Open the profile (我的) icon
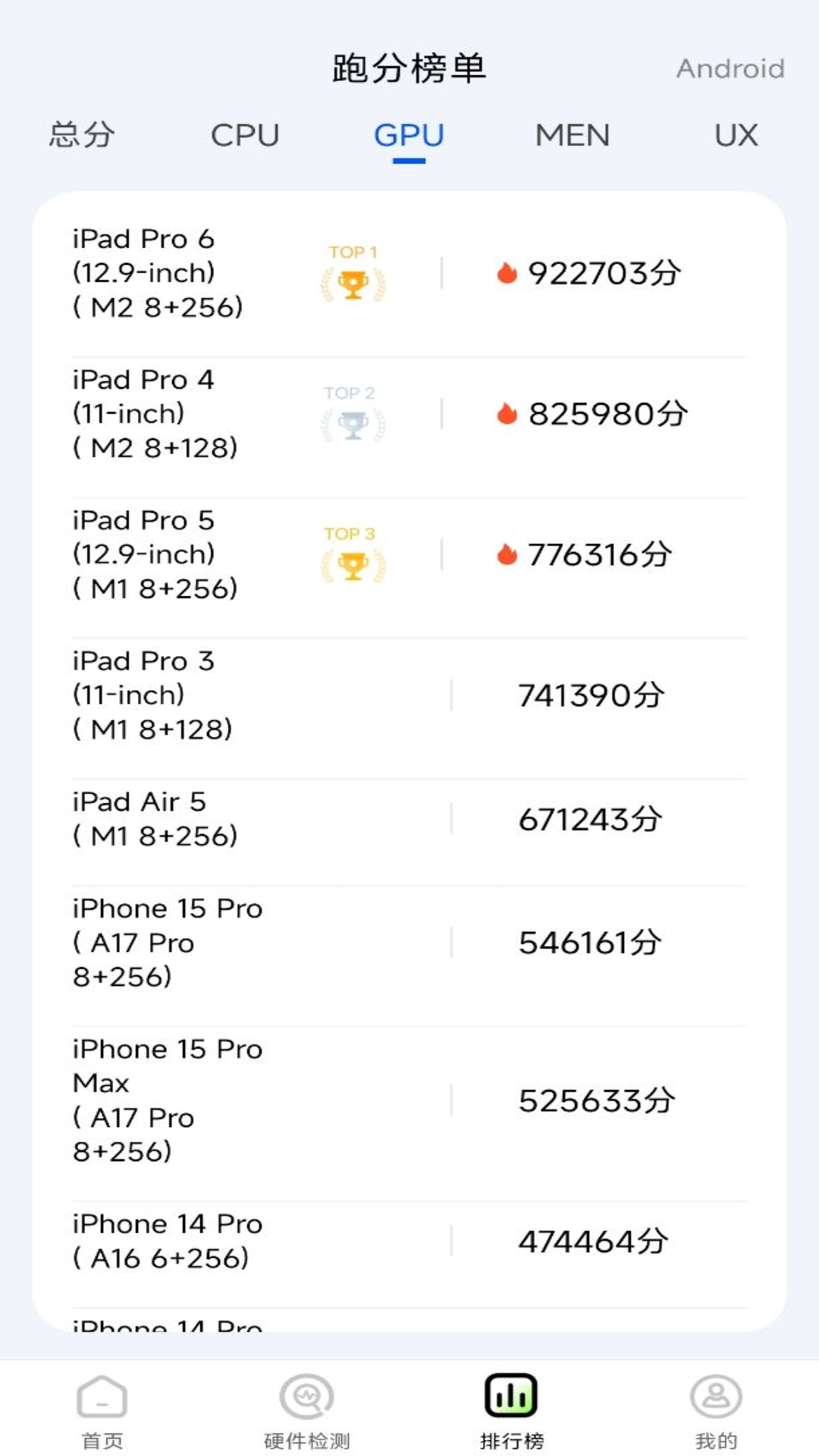This screenshot has height=1456, width=819. click(x=716, y=1397)
